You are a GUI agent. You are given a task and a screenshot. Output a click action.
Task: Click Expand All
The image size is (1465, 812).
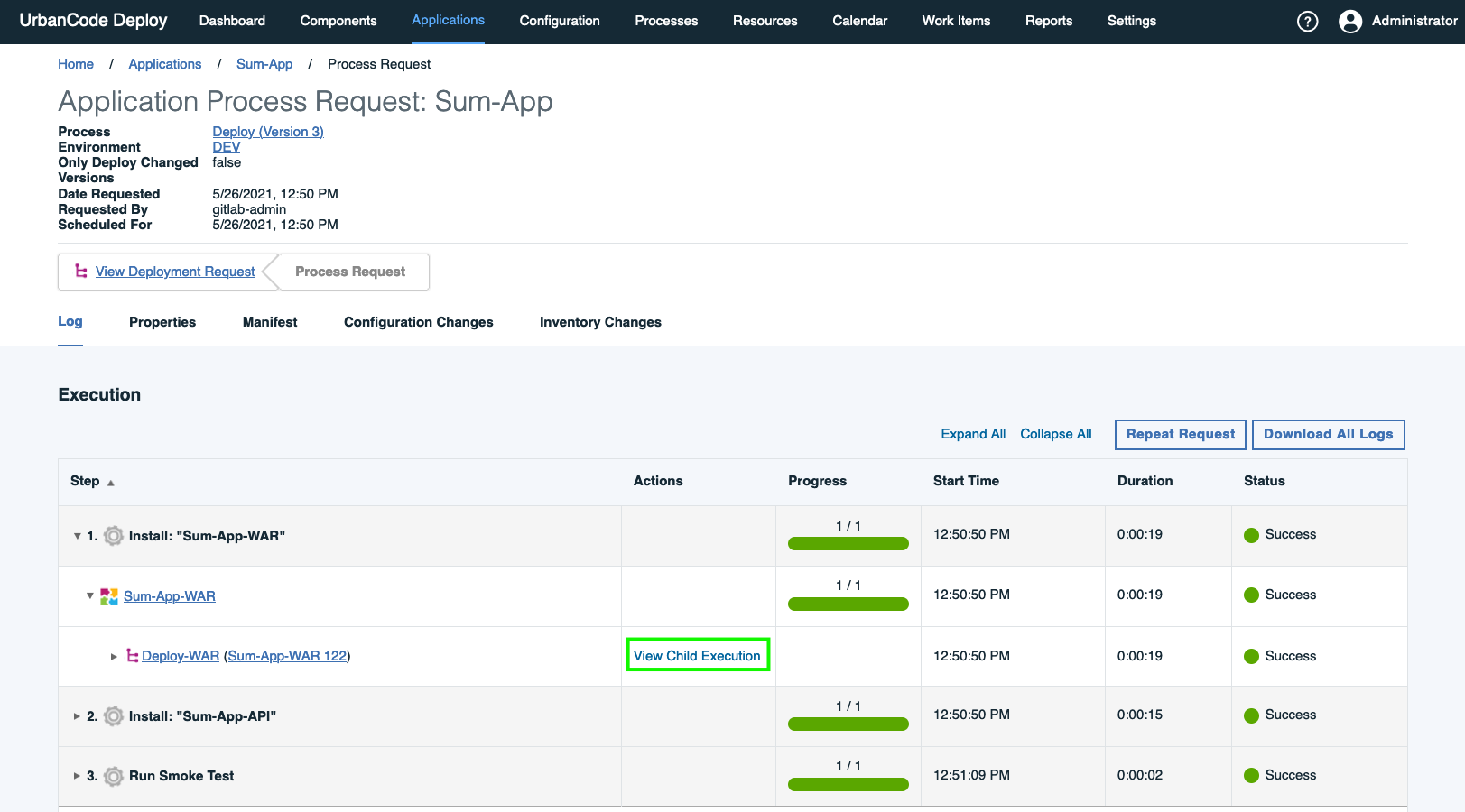973,434
